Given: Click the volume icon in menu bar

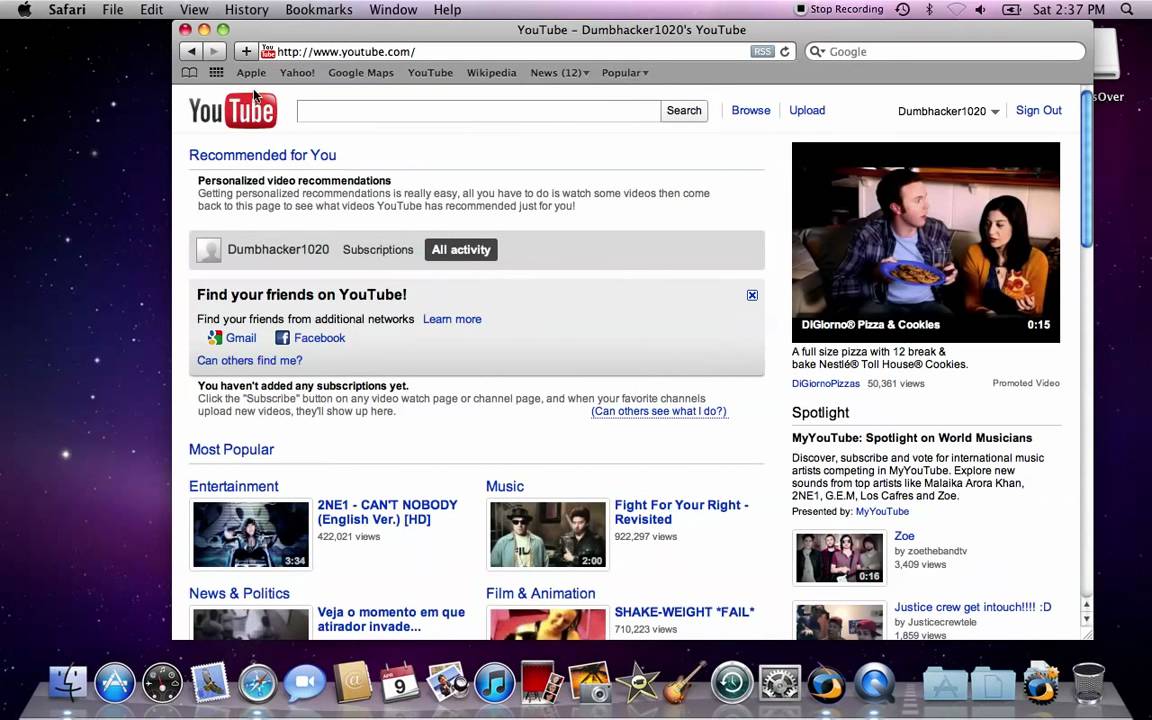Looking at the screenshot, I should pos(981,10).
